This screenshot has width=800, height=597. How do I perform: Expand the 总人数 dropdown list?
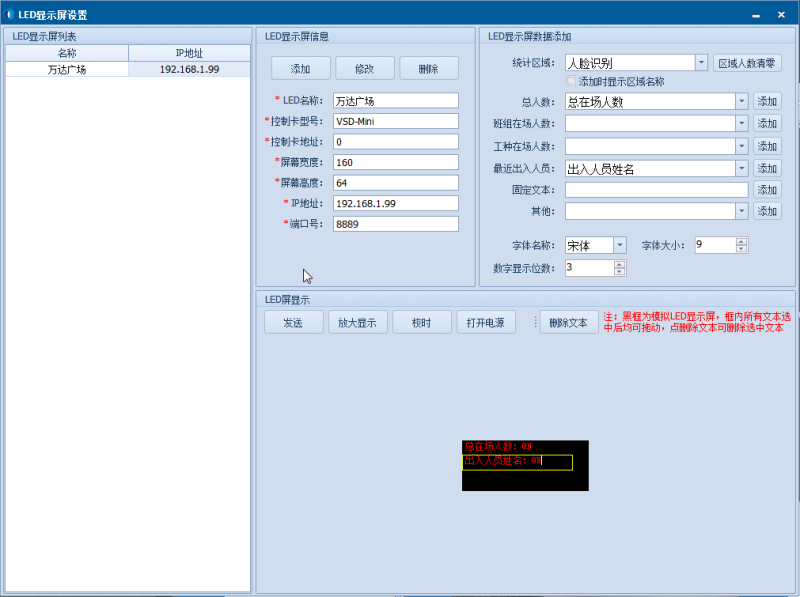click(741, 101)
